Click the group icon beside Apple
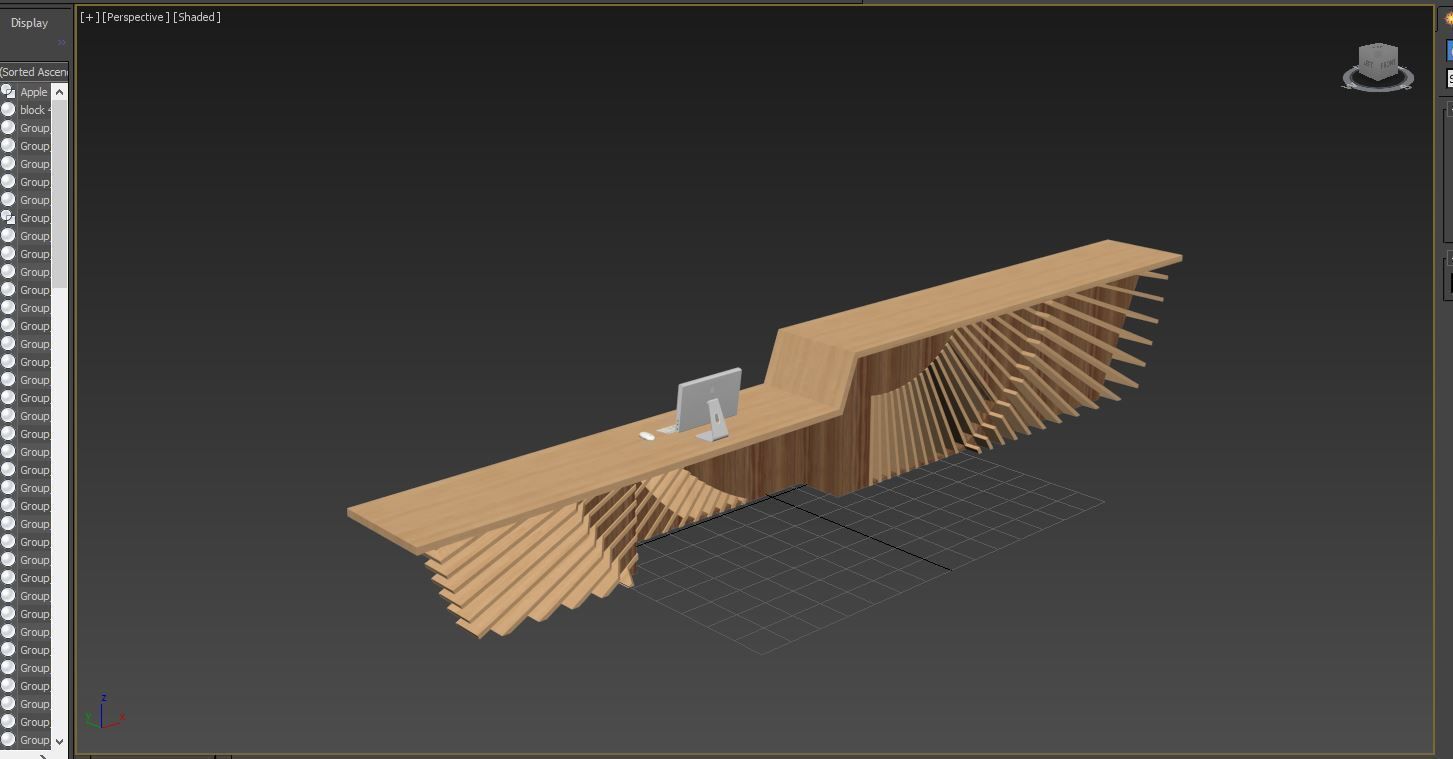The image size is (1453, 759). pyautogui.click(x=8, y=92)
